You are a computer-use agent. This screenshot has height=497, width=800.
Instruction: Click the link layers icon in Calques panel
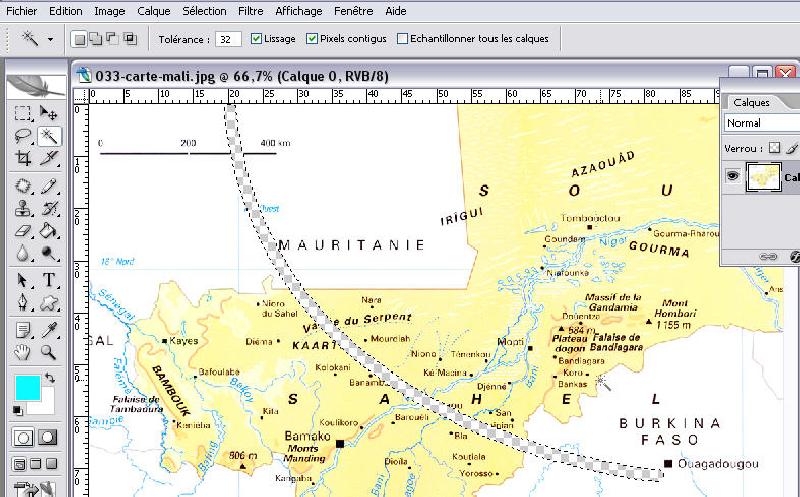pyautogui.click(x=768, y=257)
